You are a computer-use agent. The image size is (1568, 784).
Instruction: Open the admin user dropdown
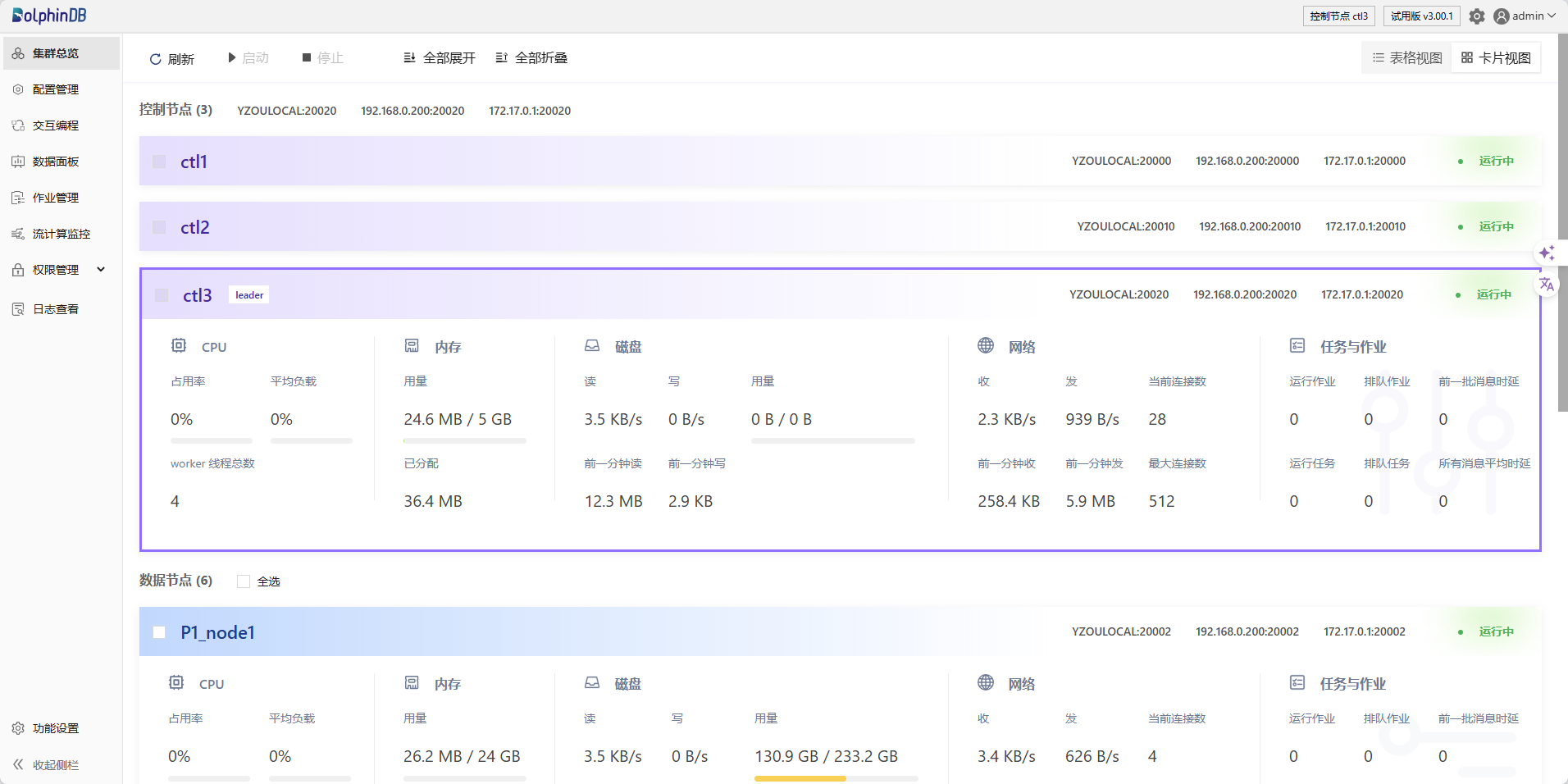point(1525,16)
